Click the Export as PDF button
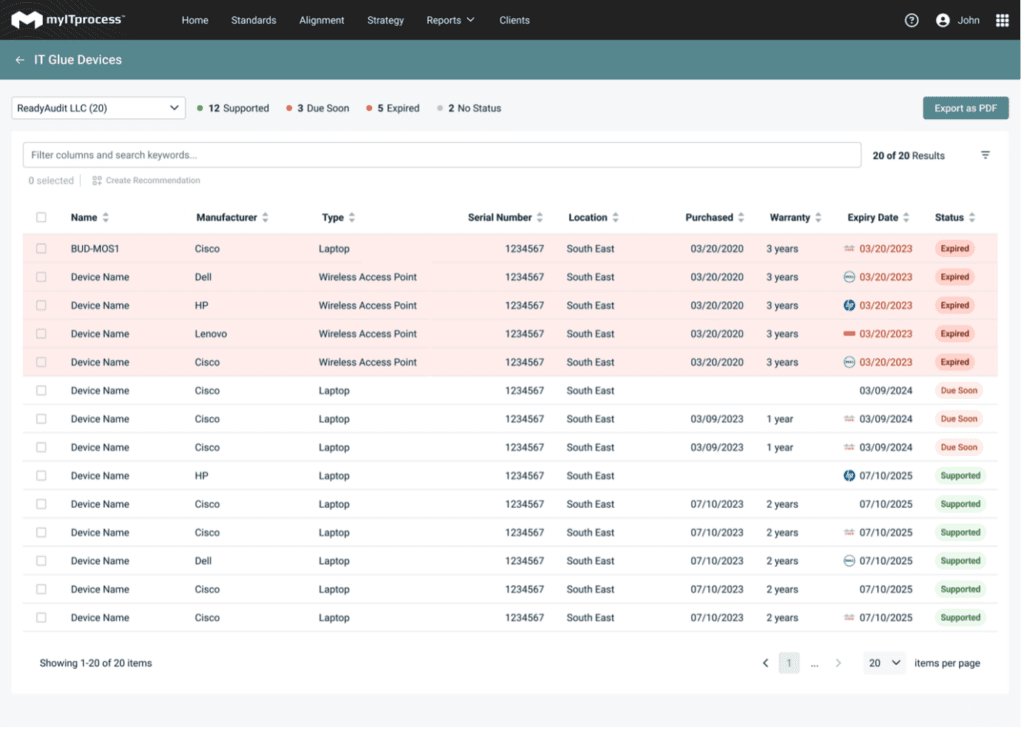 point(965,108)
